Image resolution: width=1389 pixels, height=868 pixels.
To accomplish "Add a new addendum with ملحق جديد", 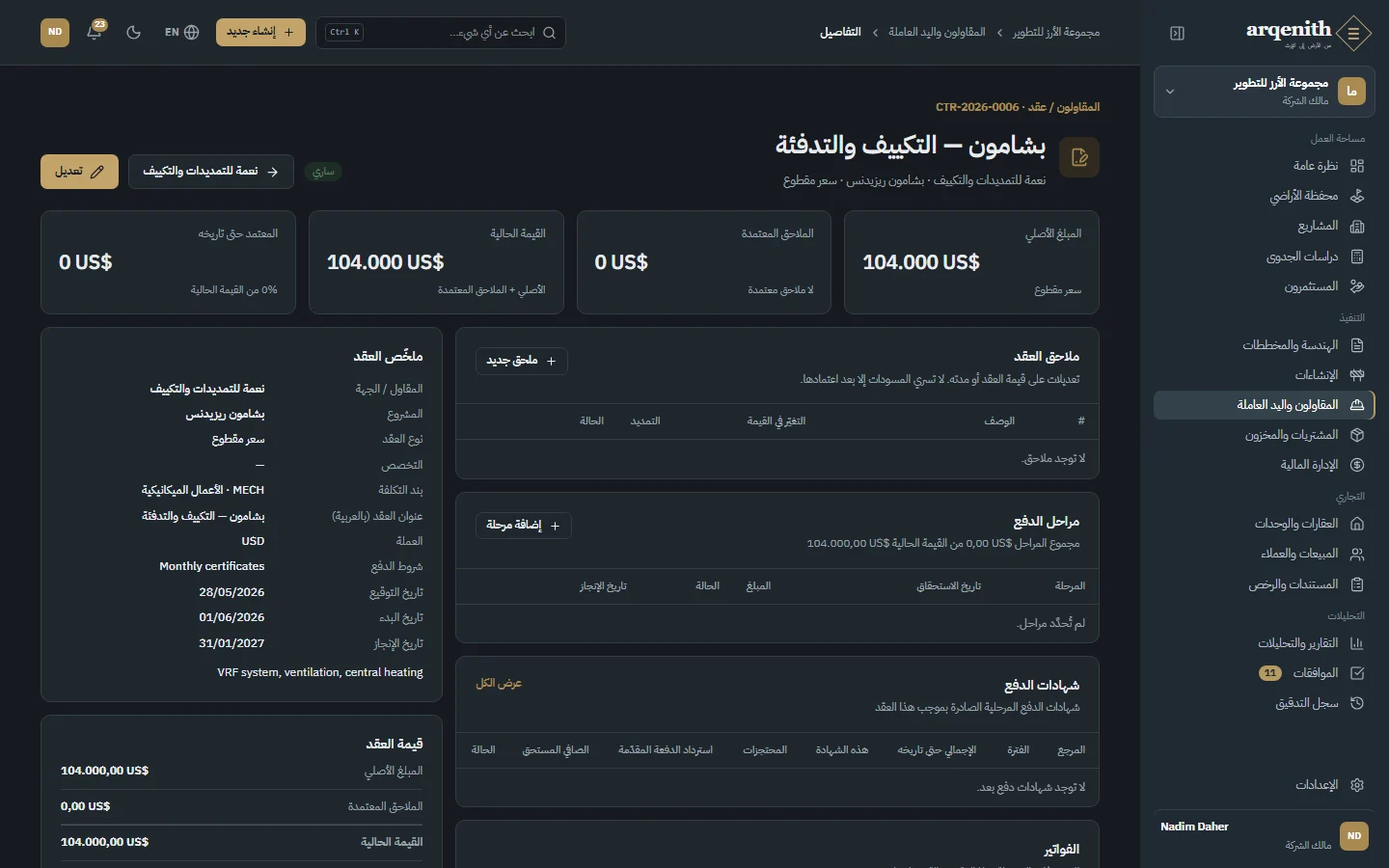I will coord(522,361).
